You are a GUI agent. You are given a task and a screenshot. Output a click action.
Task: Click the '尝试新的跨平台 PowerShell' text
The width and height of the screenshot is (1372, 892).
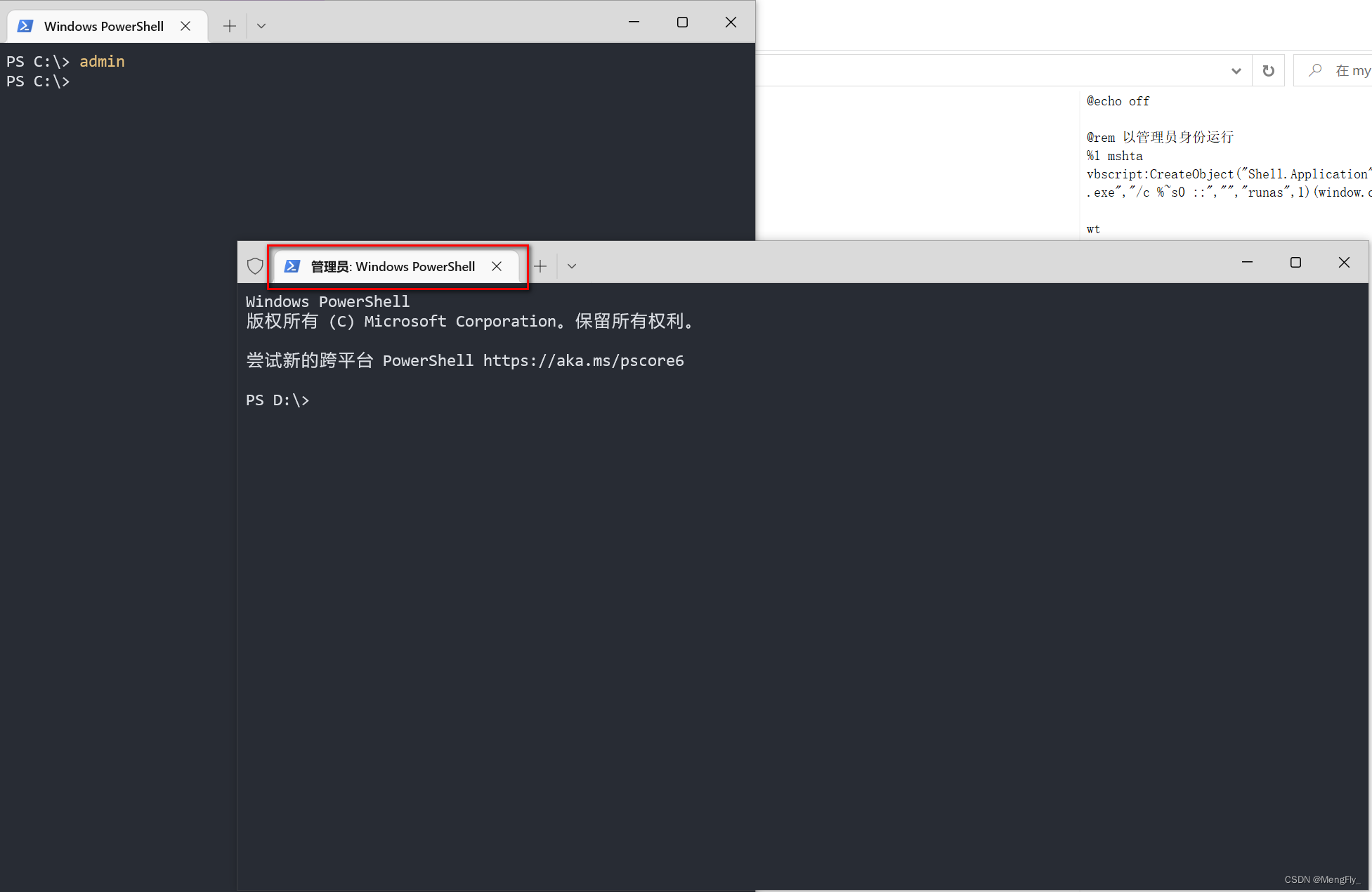point(360,361)
